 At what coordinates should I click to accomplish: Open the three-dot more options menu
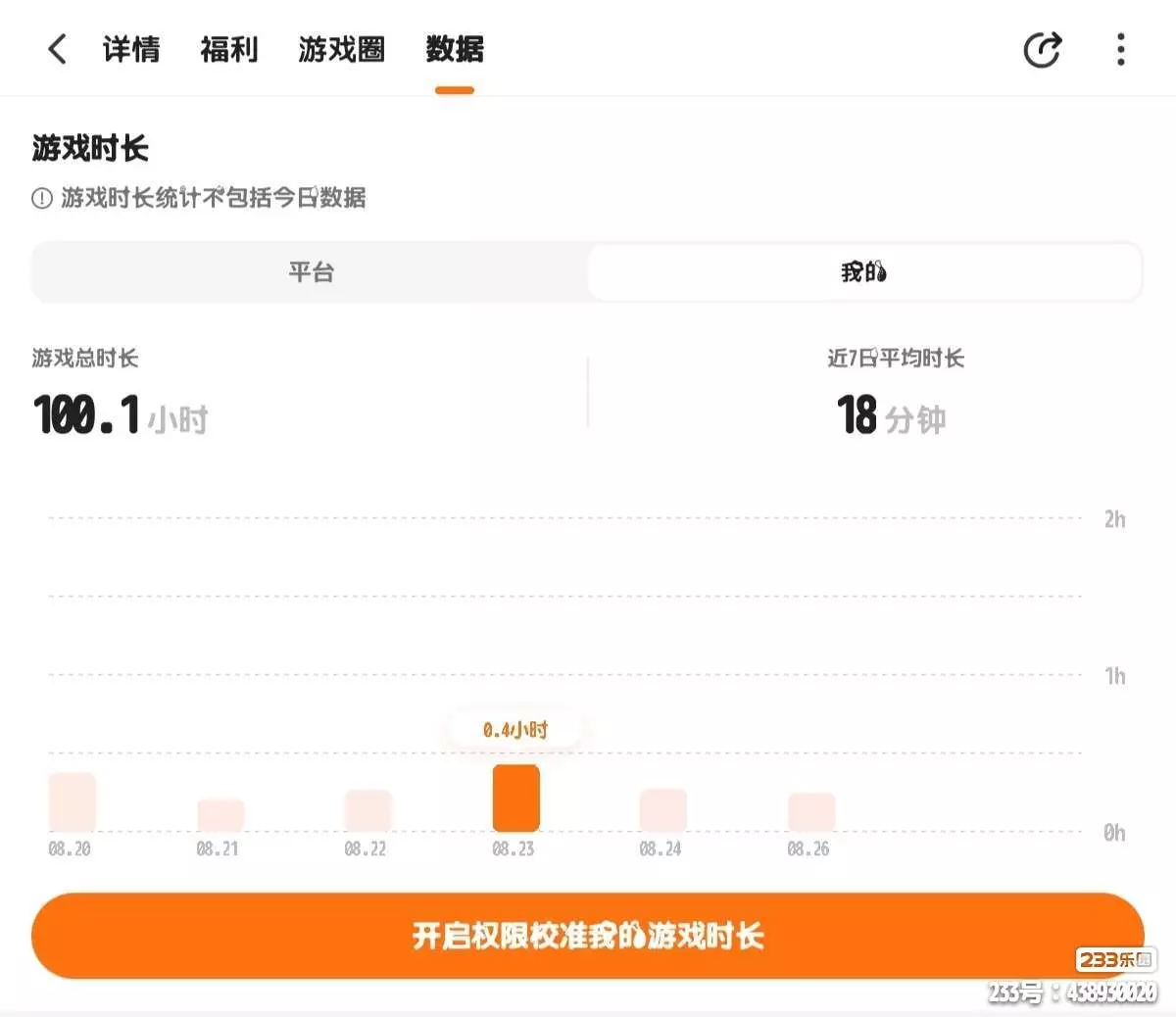(1120, 49)
